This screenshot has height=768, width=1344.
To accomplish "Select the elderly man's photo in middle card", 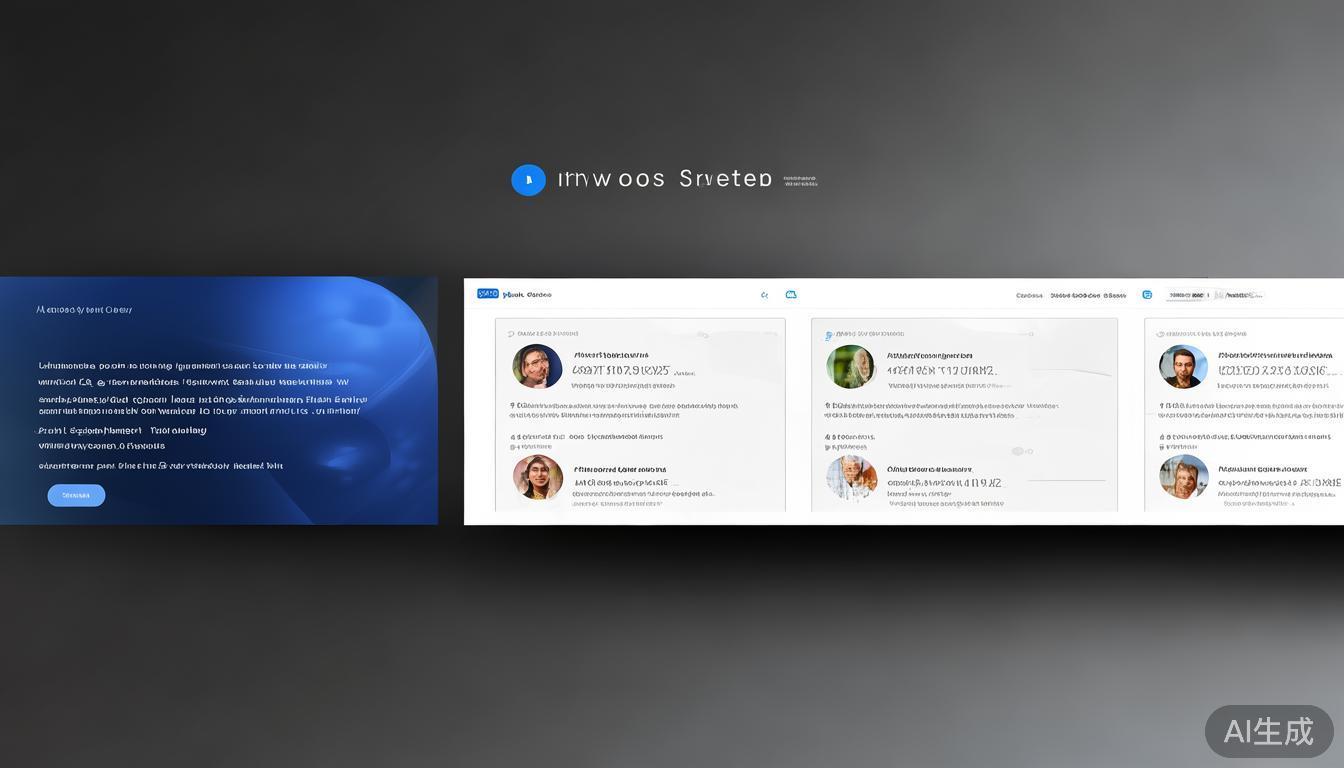I will pos(851,477).
